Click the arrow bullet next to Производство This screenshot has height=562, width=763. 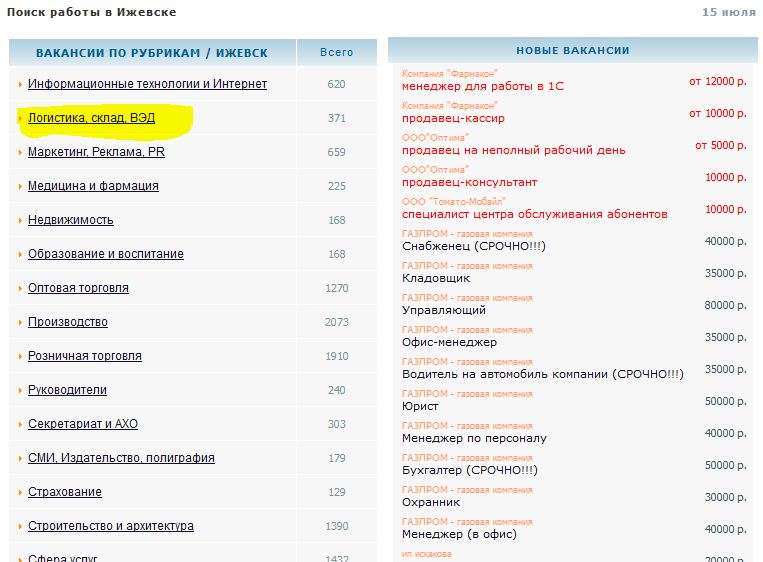(x=20, y=322)
